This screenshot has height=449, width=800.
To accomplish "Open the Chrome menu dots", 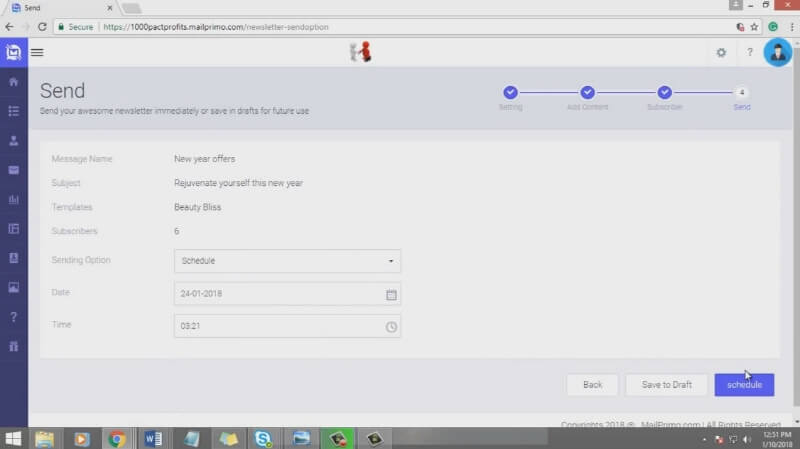I will click(792, 27).
